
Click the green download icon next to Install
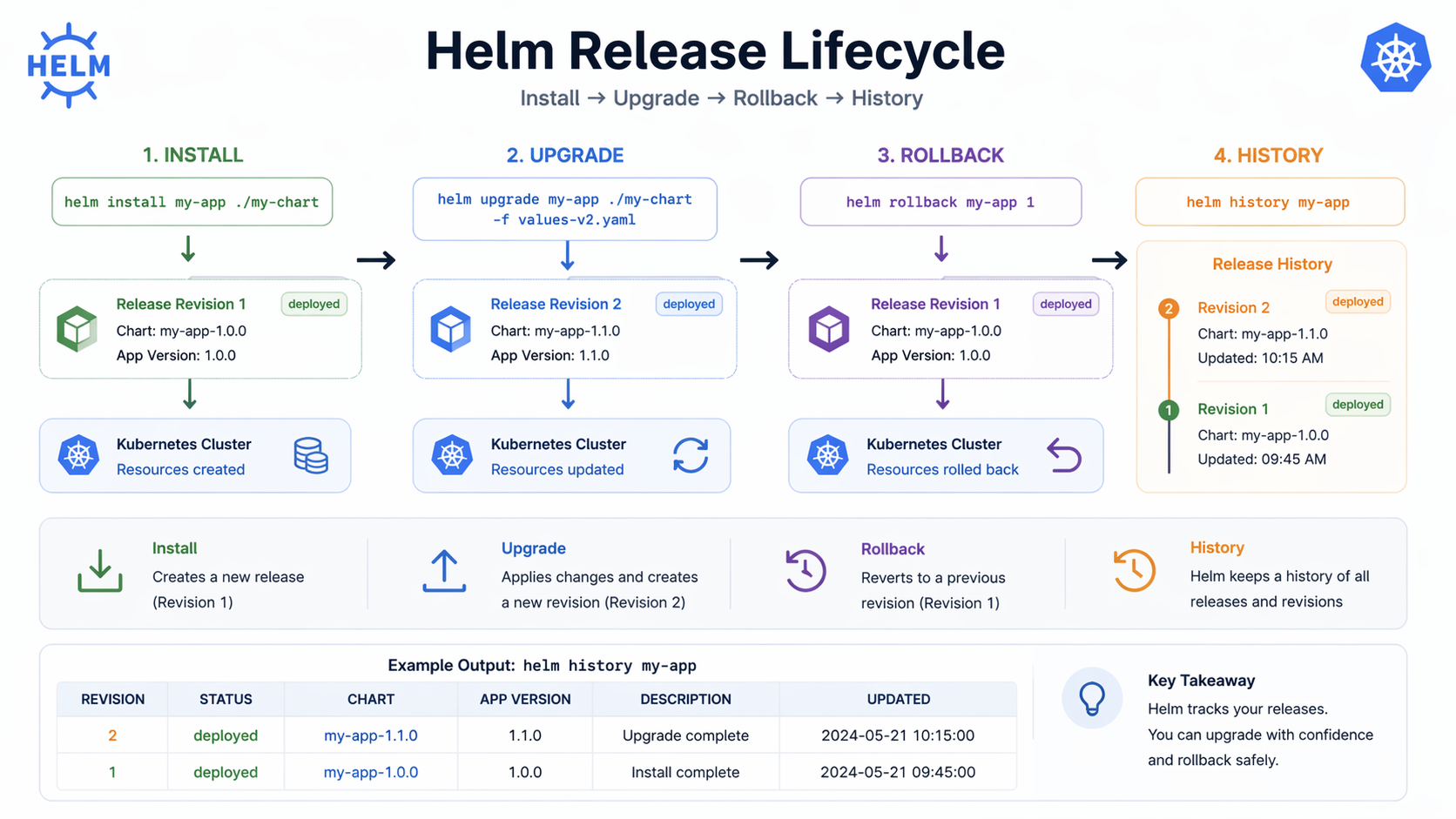tap(100, 571)
